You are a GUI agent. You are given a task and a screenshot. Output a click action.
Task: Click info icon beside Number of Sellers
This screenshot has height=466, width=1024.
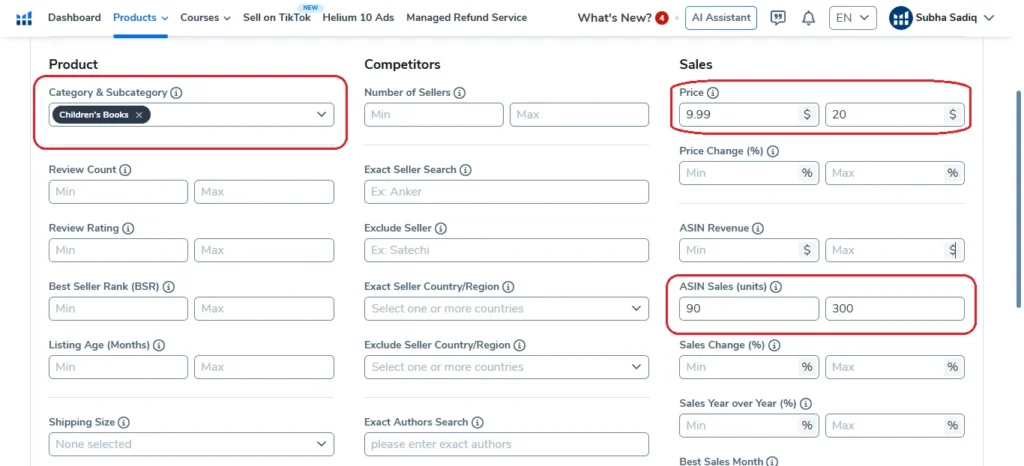459,93
